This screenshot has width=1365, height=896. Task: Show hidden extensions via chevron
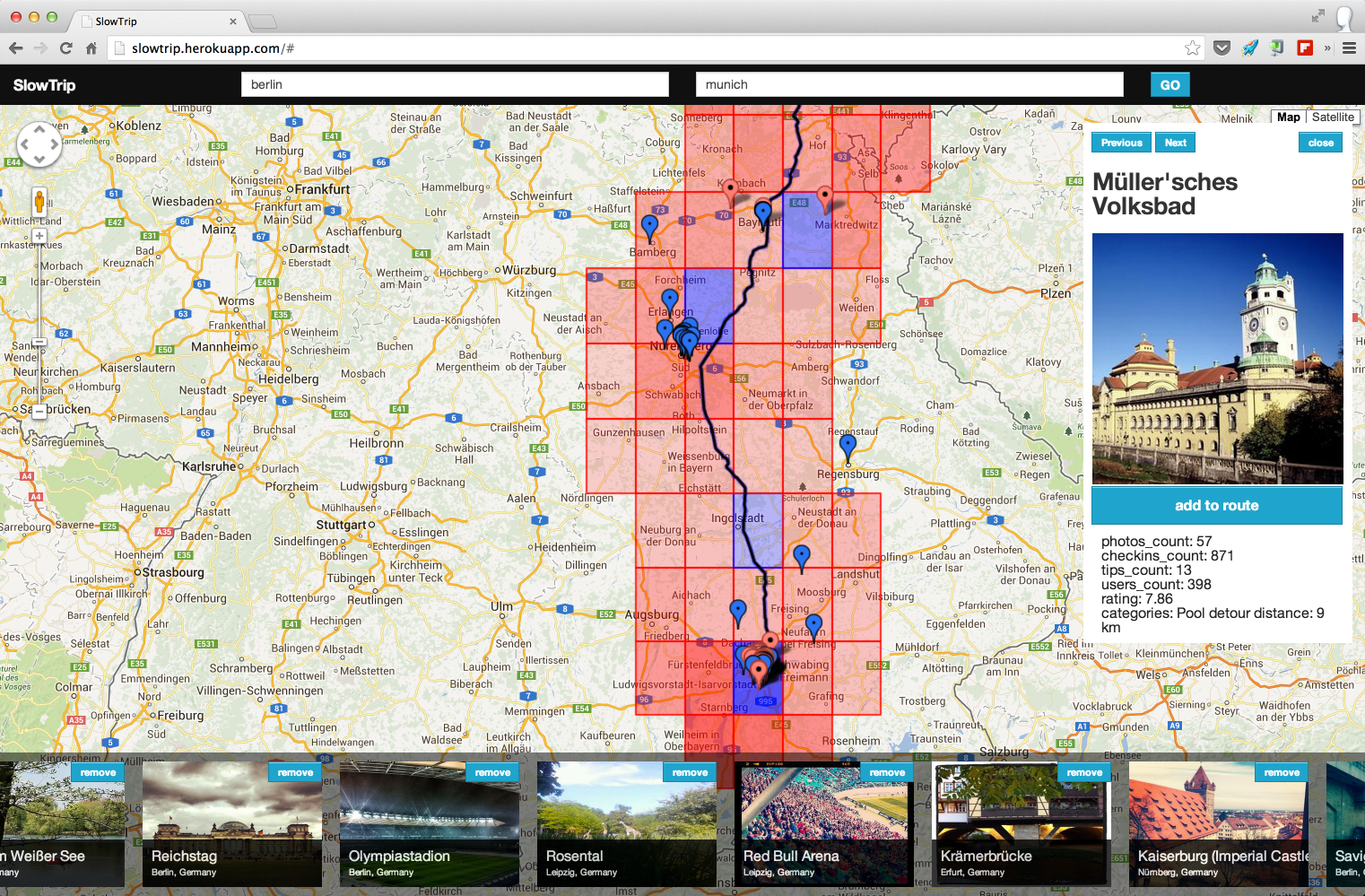point(1327,48)
